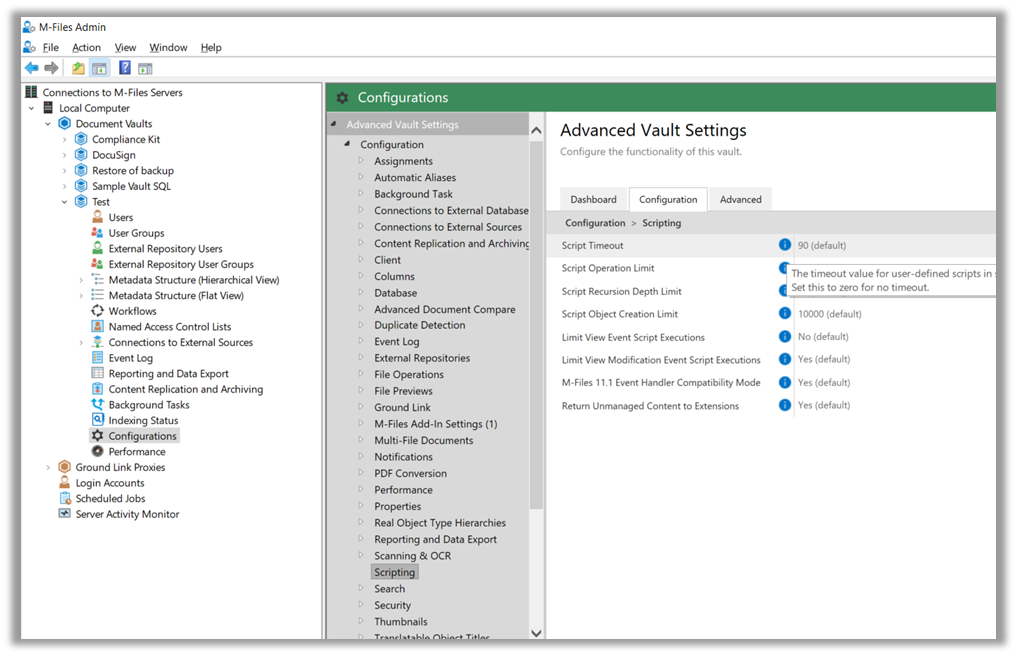
Task: Expand the Compliance Kit vault node
Action: [64, 139]
